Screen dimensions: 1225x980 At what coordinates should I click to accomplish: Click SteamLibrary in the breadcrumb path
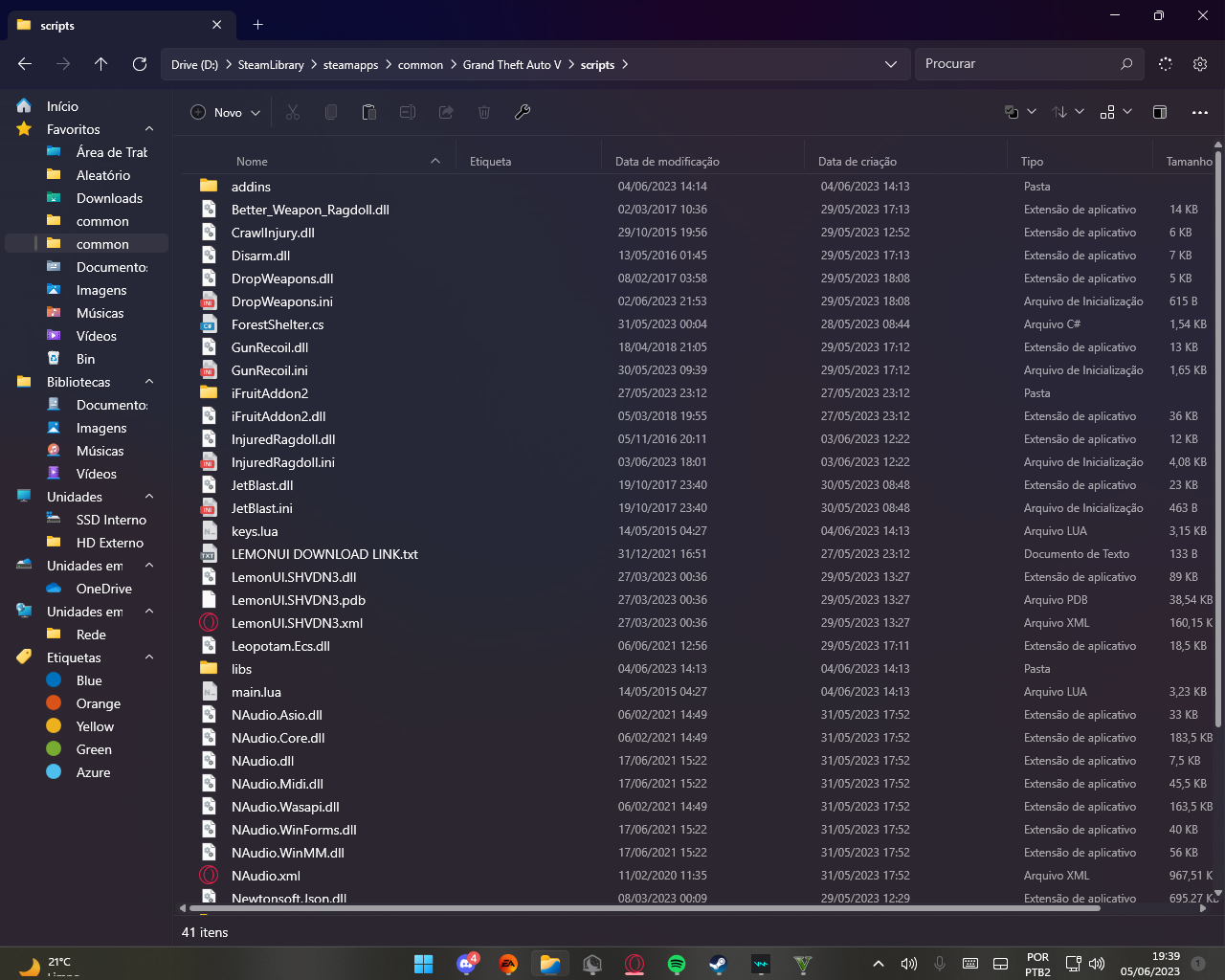[271, 65]
